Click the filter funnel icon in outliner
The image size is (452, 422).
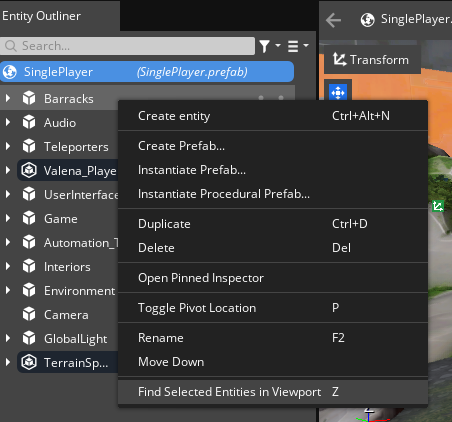tap(265, 46)
